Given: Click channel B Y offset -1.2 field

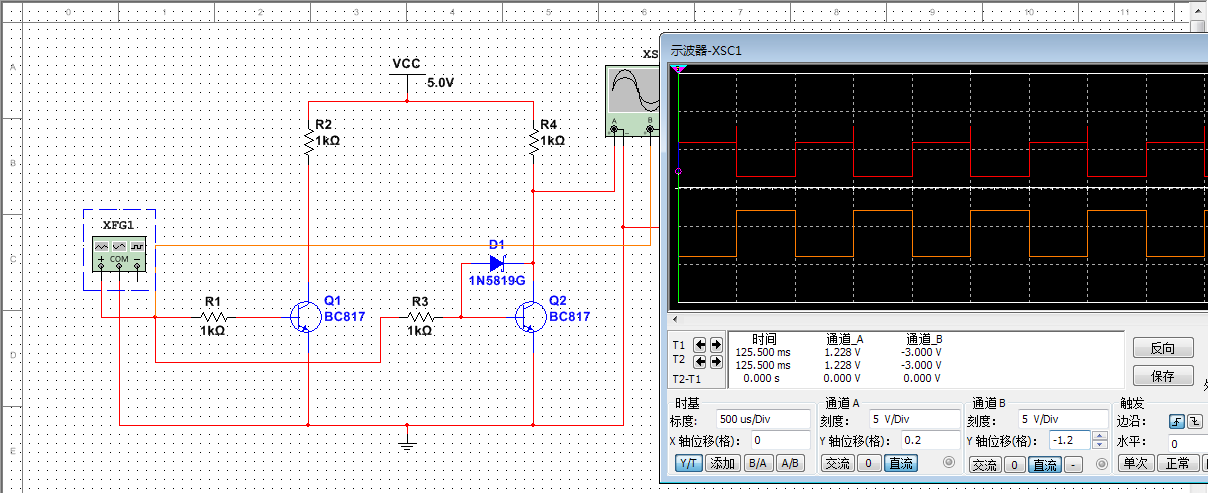Looking at the screenshot, I should click(1071, 440).
